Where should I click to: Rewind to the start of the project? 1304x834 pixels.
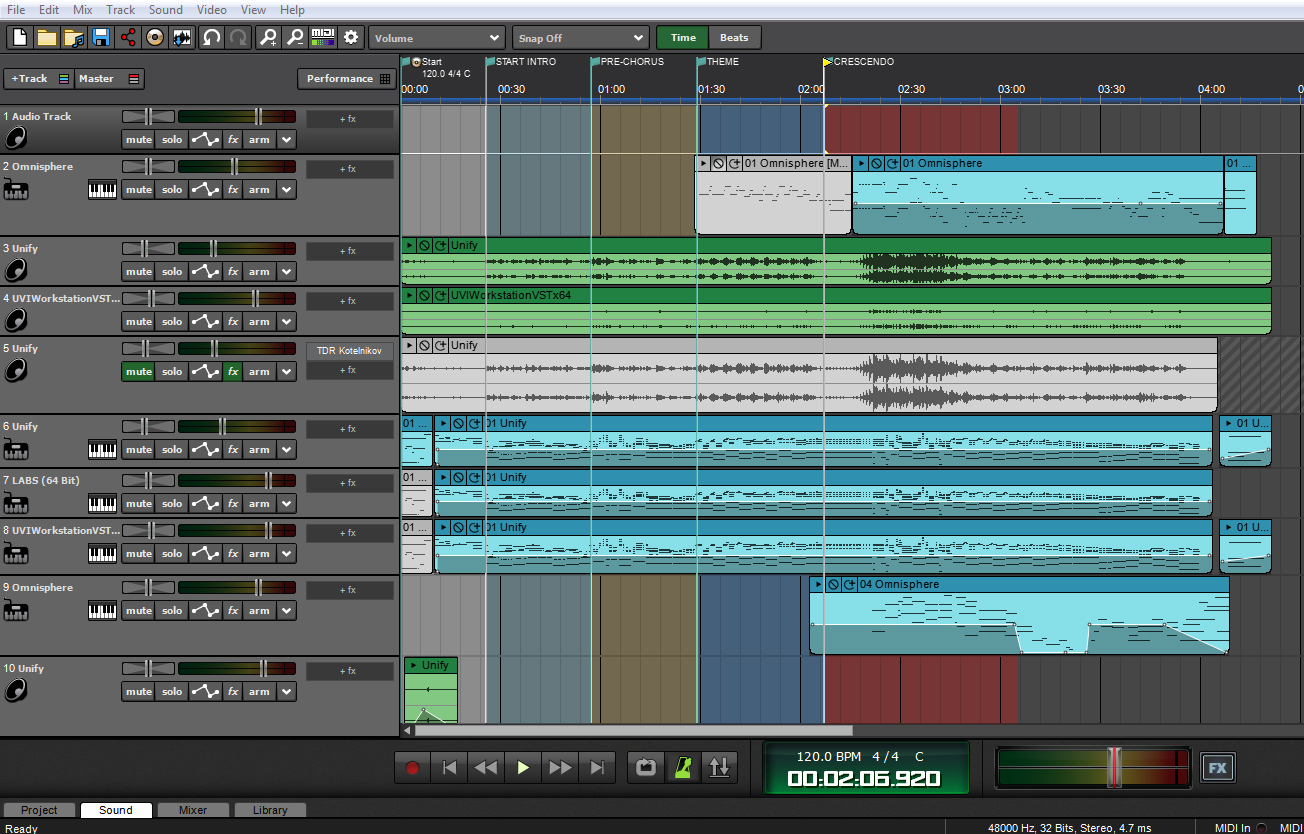[449, 768]
